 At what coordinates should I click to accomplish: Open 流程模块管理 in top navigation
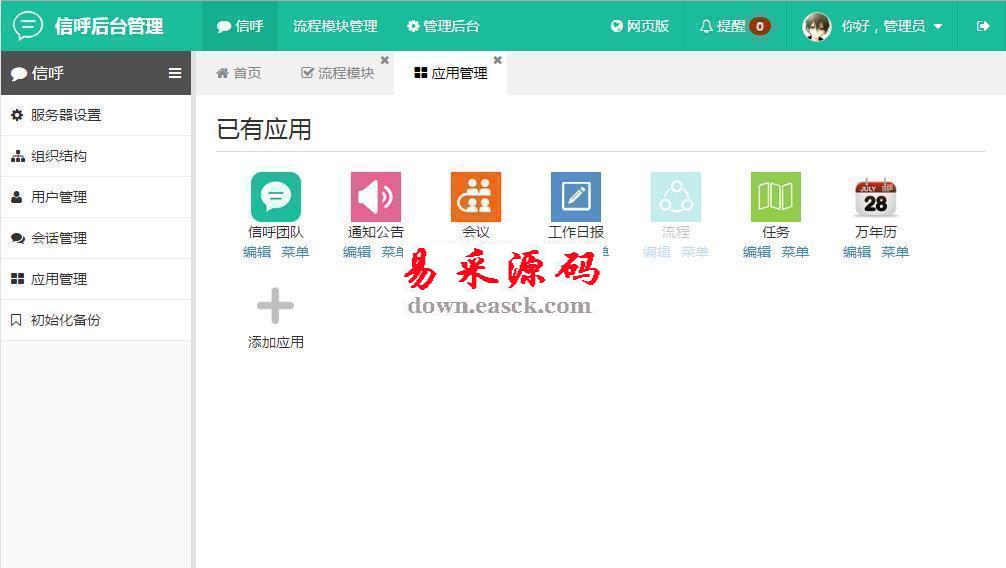pyautogui.click(x=335, y=26)
